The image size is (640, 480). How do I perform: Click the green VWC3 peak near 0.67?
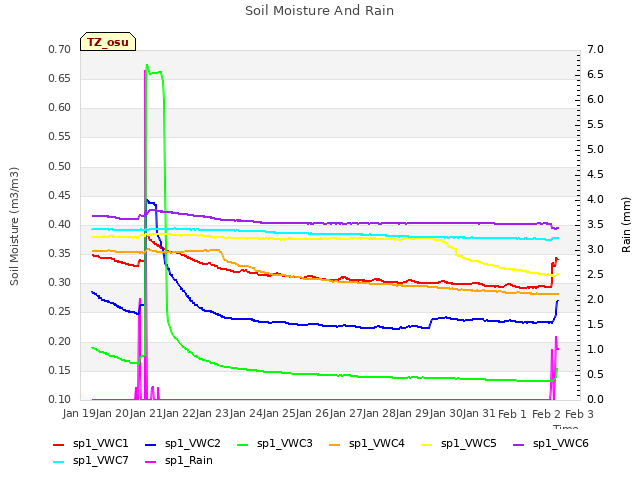pos(147,65)
